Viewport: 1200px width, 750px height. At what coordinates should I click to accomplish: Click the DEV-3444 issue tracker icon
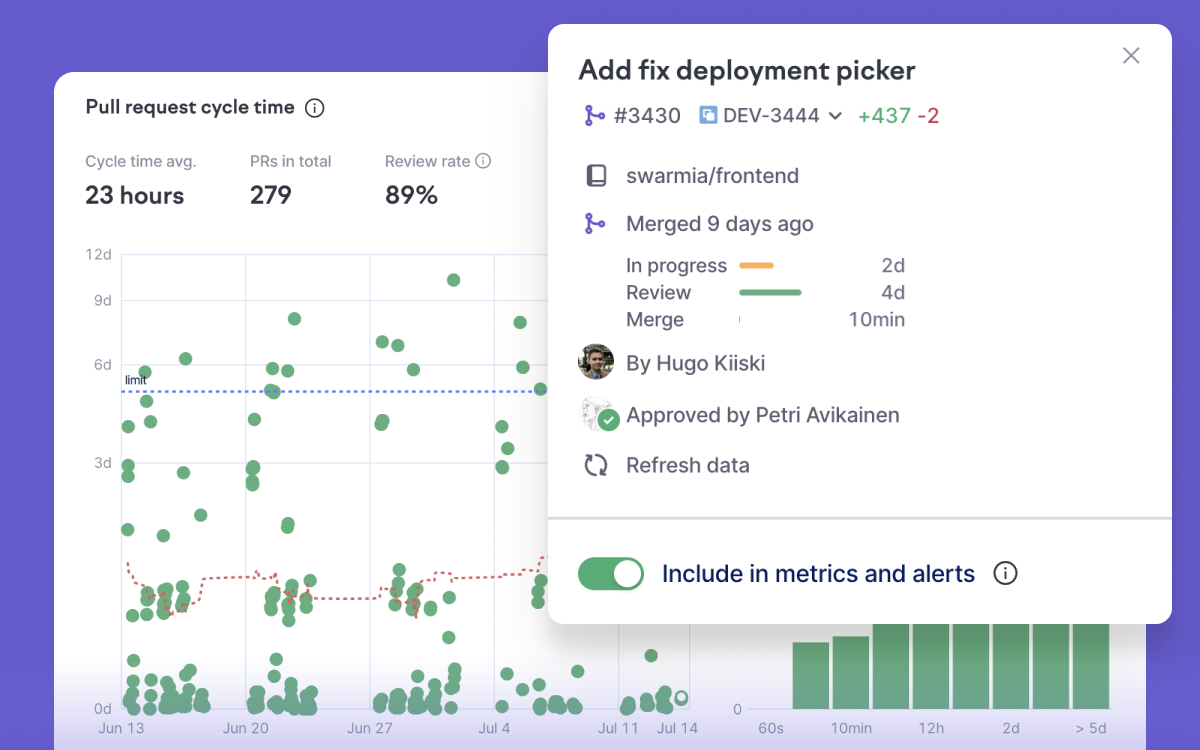pyautogui.click(x=708, y=116)
